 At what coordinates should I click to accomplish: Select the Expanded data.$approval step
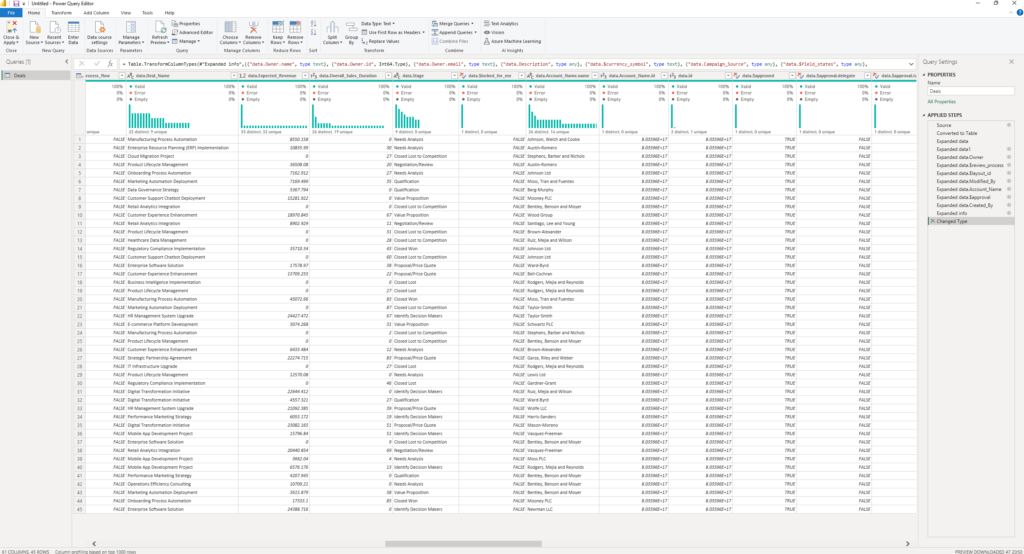point(963,197)
